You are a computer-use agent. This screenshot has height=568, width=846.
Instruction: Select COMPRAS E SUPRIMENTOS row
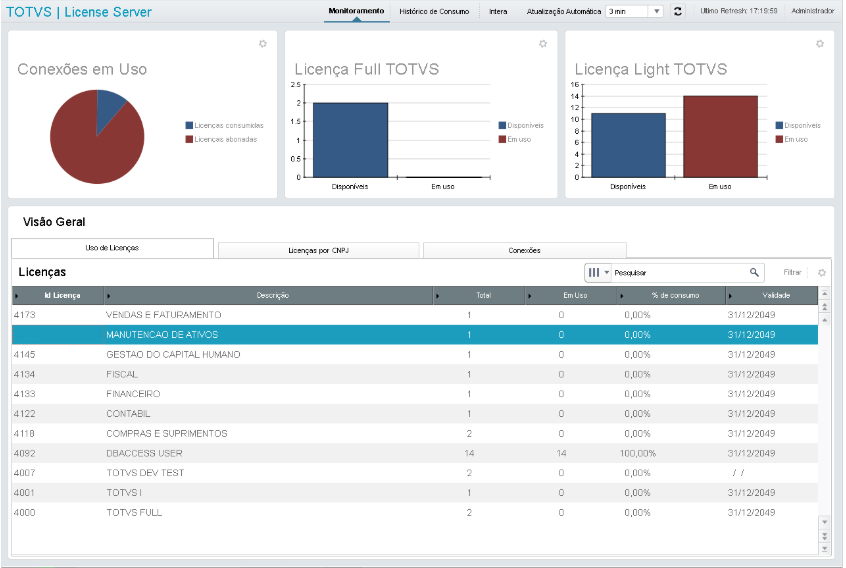(x=414, y=434)
